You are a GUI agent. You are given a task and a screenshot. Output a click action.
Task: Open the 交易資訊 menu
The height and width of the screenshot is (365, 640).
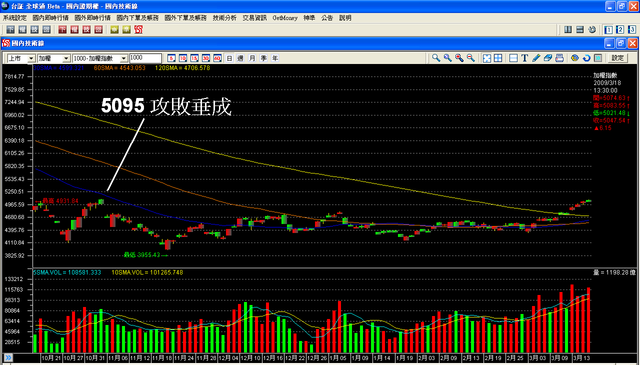tap(255, 18)
